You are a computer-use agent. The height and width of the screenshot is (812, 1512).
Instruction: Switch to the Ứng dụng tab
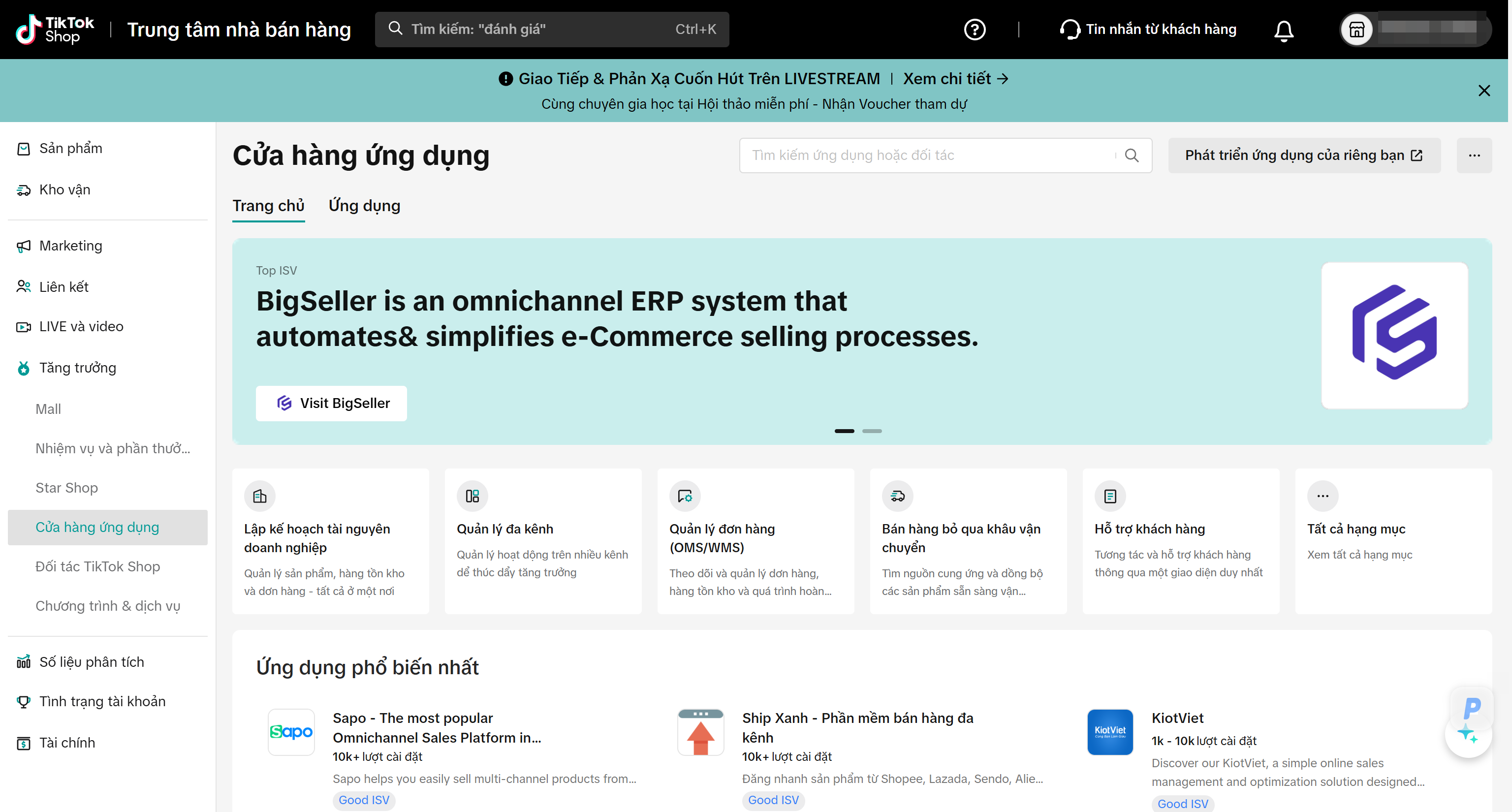pyautogui.click(x=364, y=206)
